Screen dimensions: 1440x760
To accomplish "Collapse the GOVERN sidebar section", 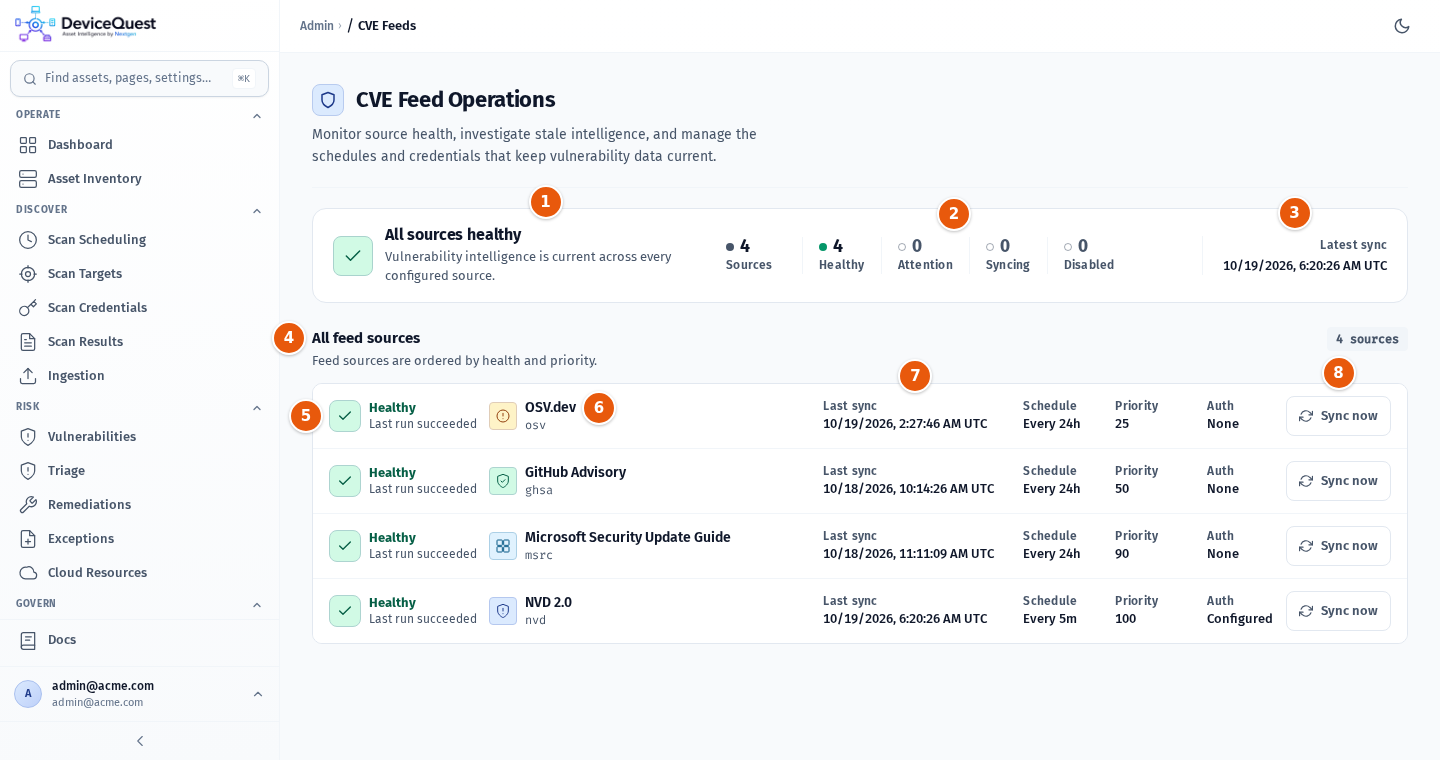I will click(257, 605).
